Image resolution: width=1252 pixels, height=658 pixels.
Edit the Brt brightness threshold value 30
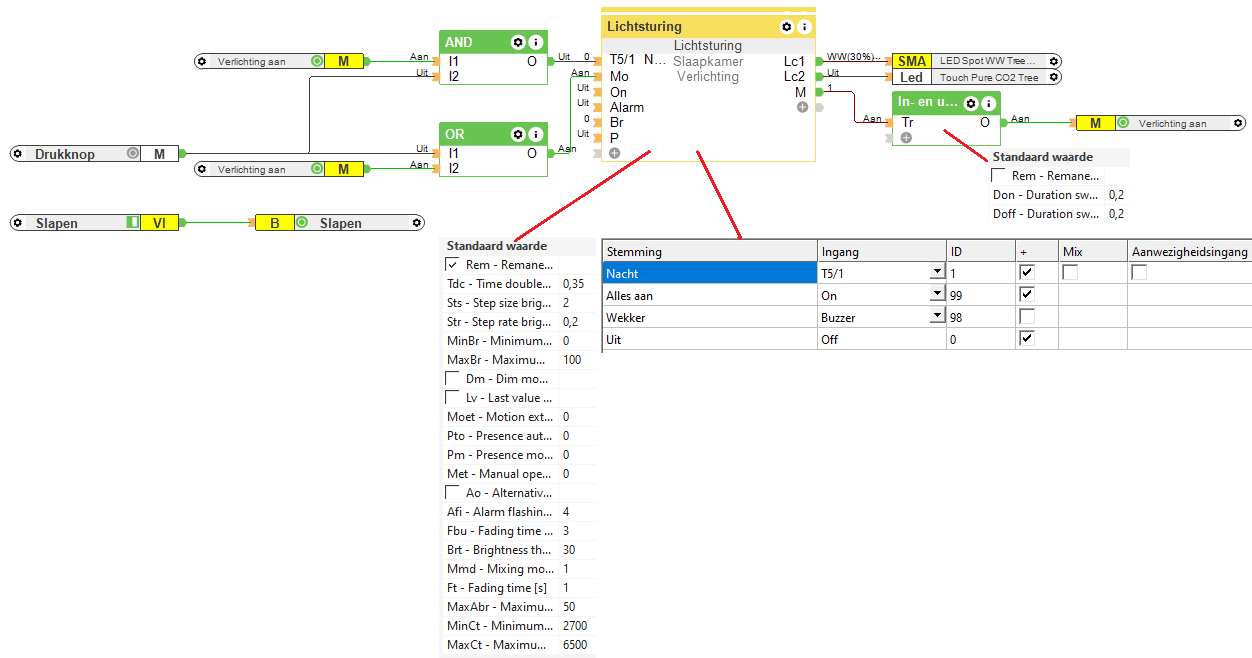[x=576, y=550]
